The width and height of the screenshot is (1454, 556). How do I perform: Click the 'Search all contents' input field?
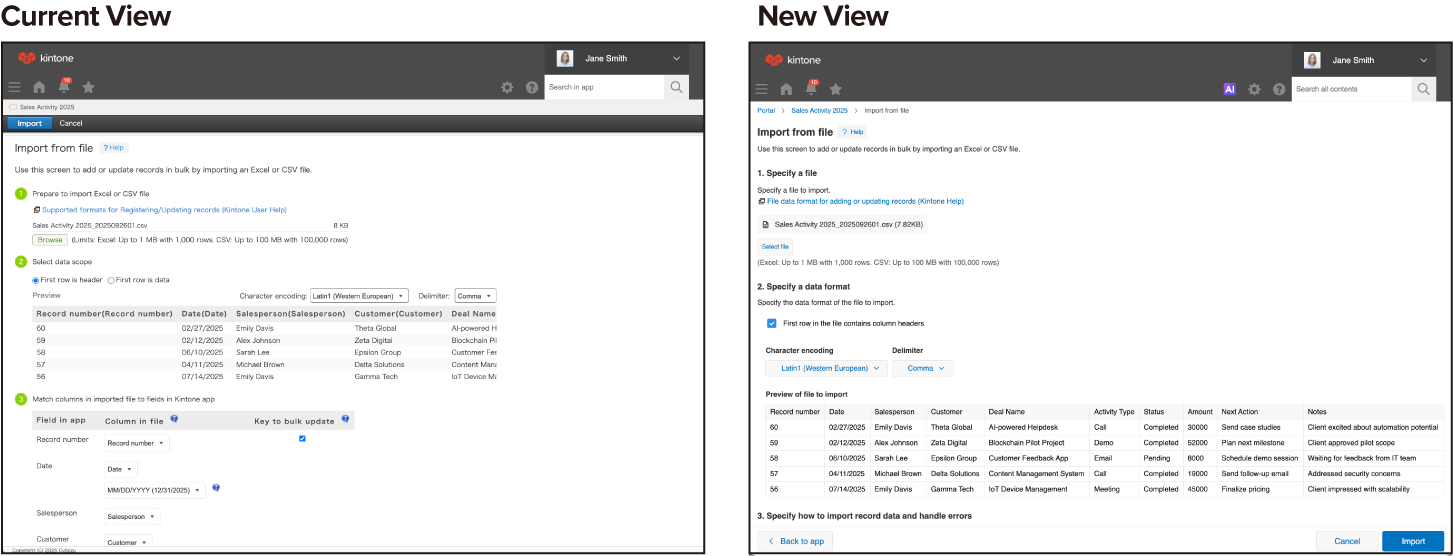(x=1350, y=89)
